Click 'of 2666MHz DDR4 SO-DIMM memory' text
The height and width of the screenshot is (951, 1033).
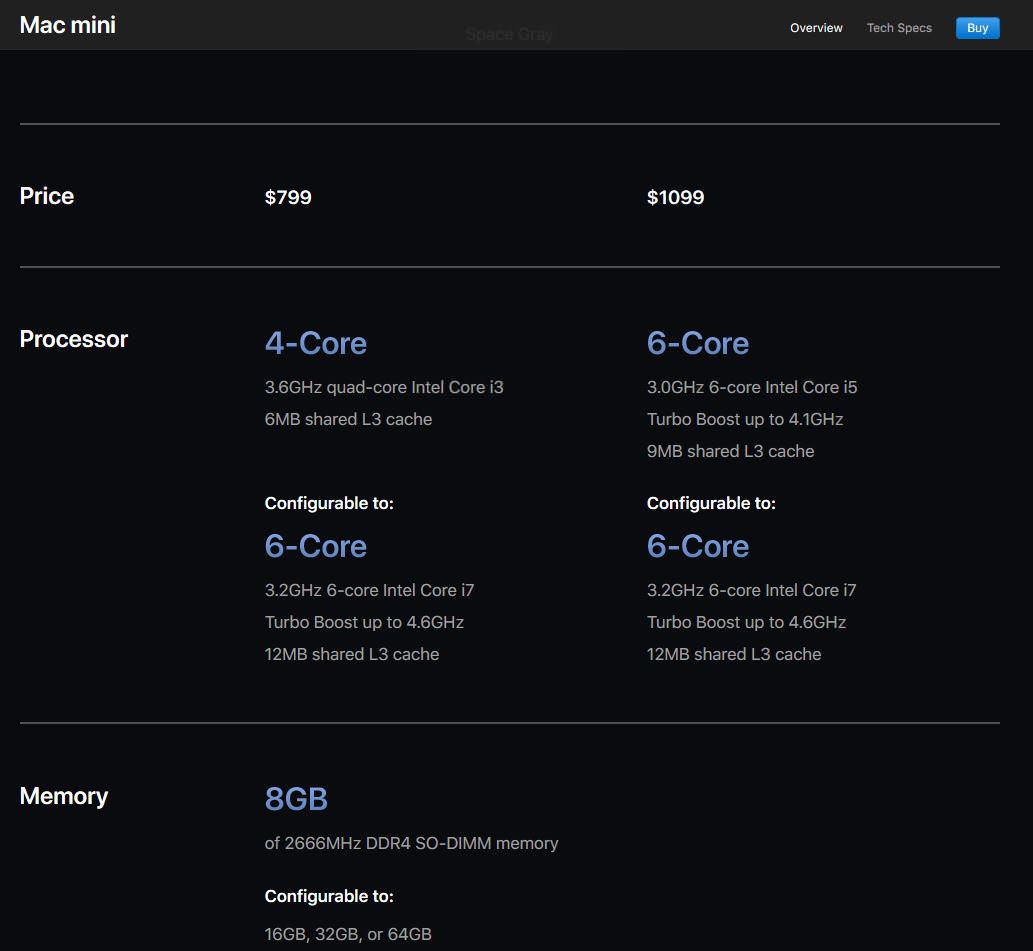[x=411, y=844]
